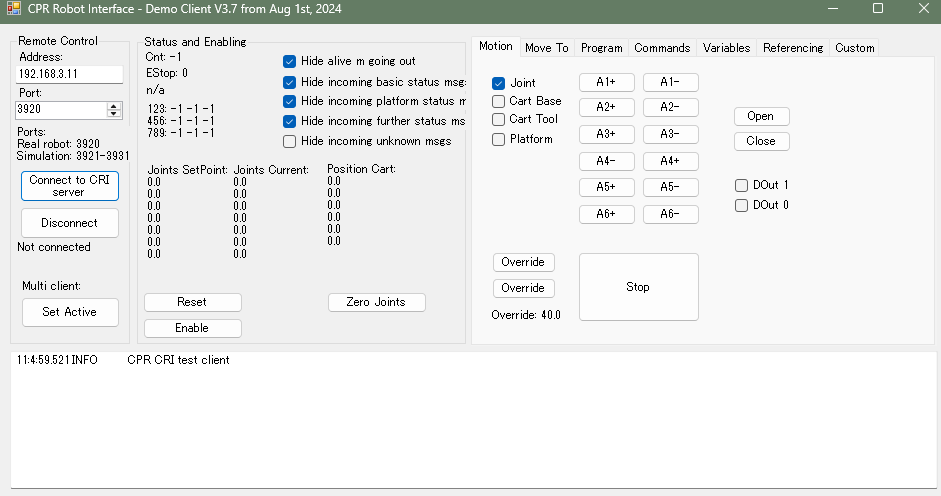Increase the Port value with up arrow
The width and height of the screenshot is (941, 496).
[114, 105]
